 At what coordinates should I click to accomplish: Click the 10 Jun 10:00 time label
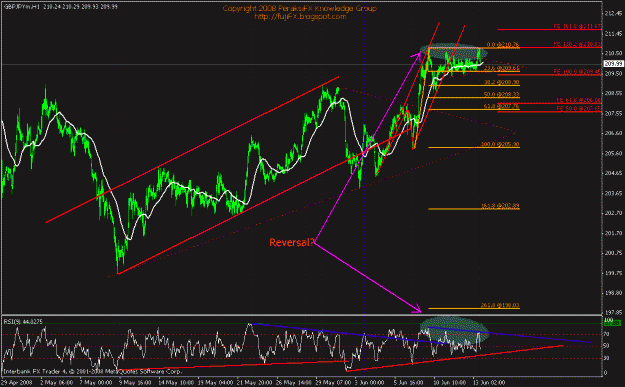click(450, 382)
